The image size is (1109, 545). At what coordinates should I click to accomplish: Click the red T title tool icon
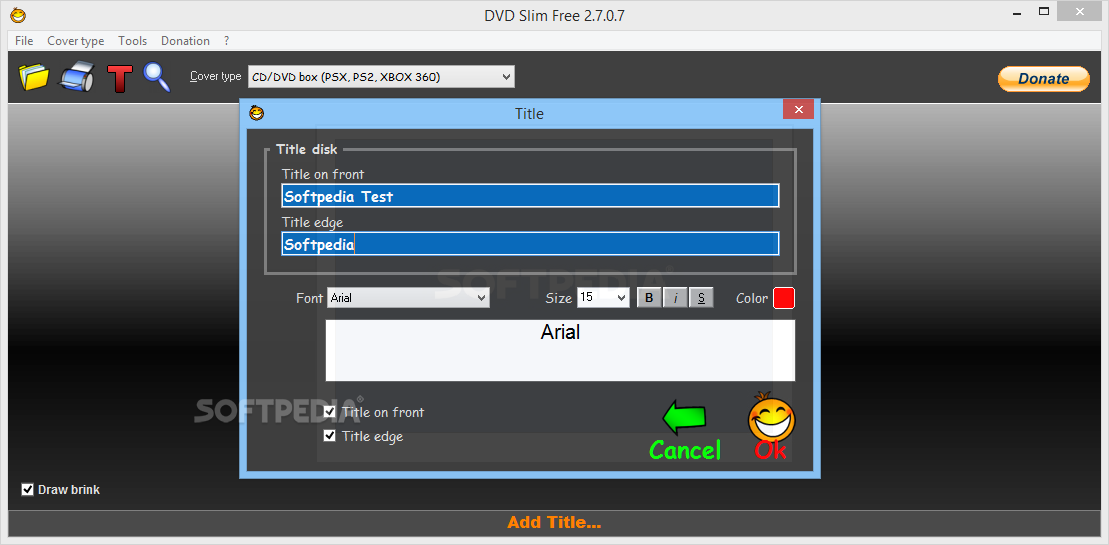(120, 77)
